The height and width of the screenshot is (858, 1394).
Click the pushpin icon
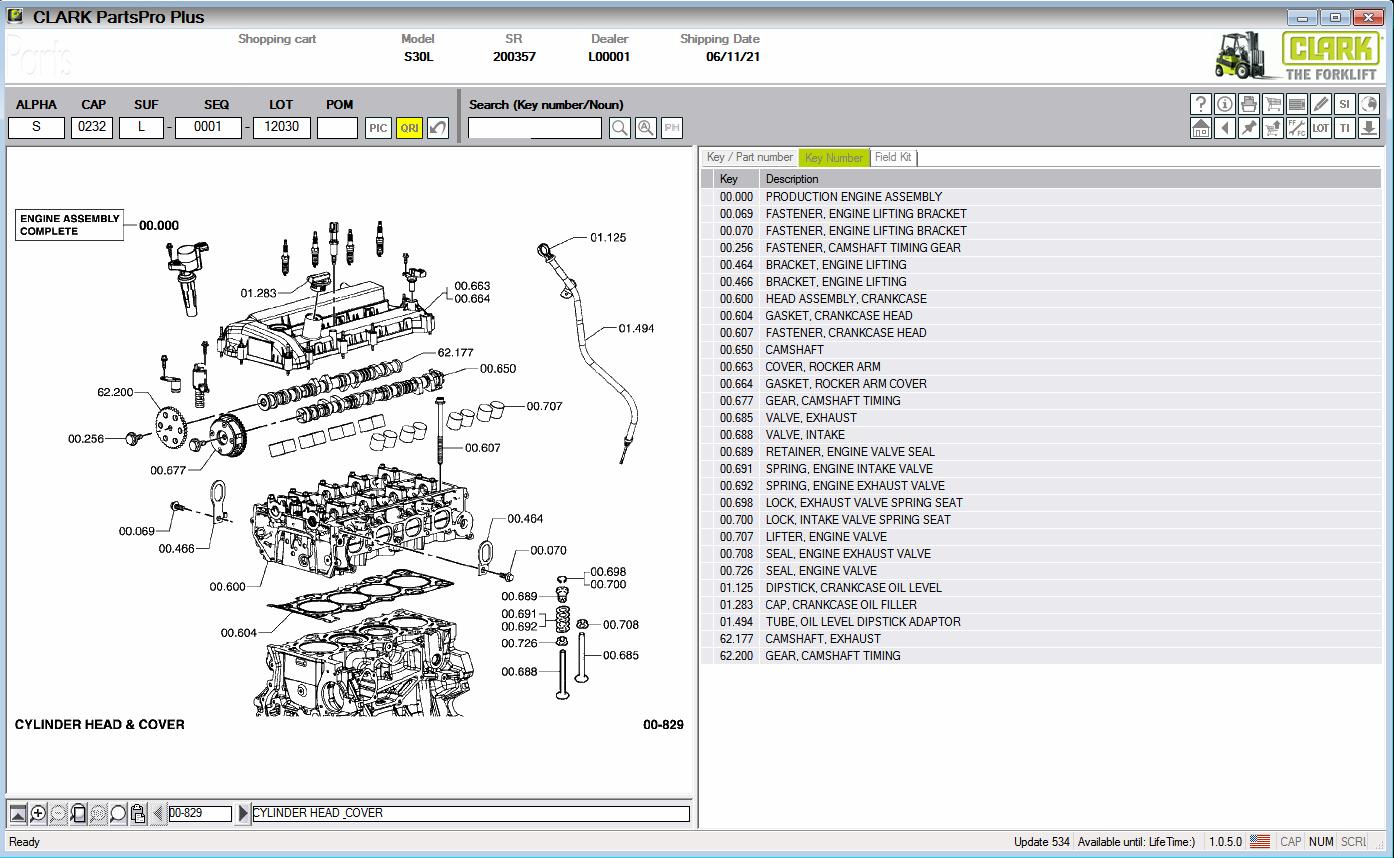(x=1249, y=128)
